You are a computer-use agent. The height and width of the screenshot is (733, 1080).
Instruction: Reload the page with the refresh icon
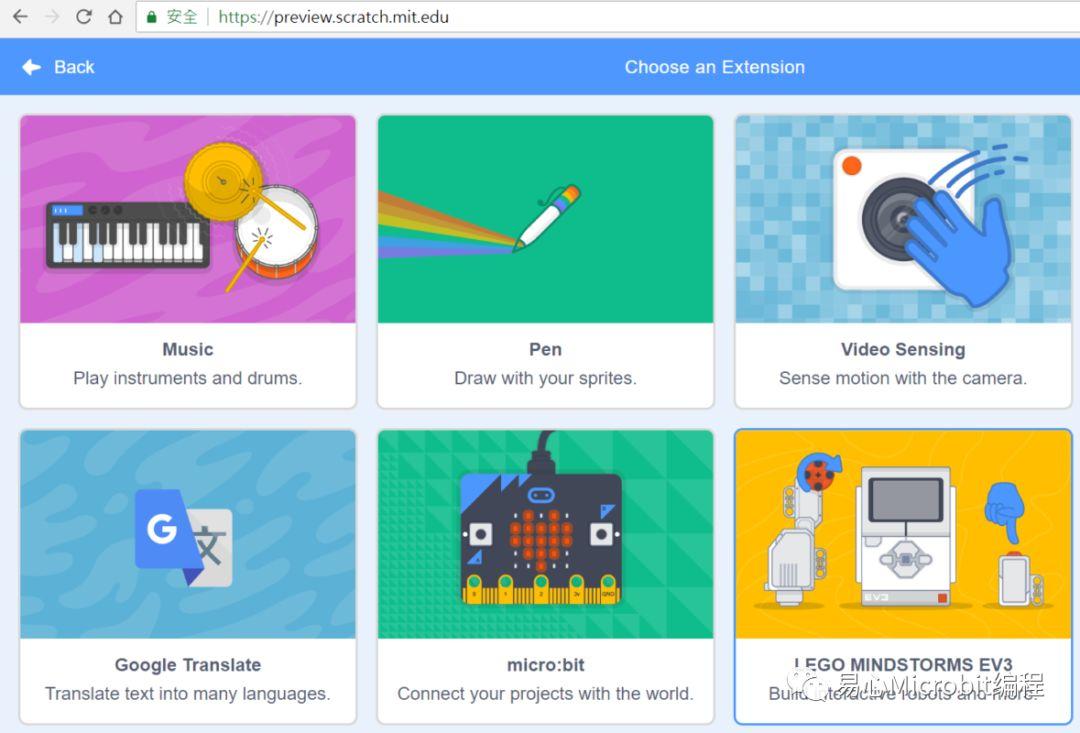tap(83, 17)
